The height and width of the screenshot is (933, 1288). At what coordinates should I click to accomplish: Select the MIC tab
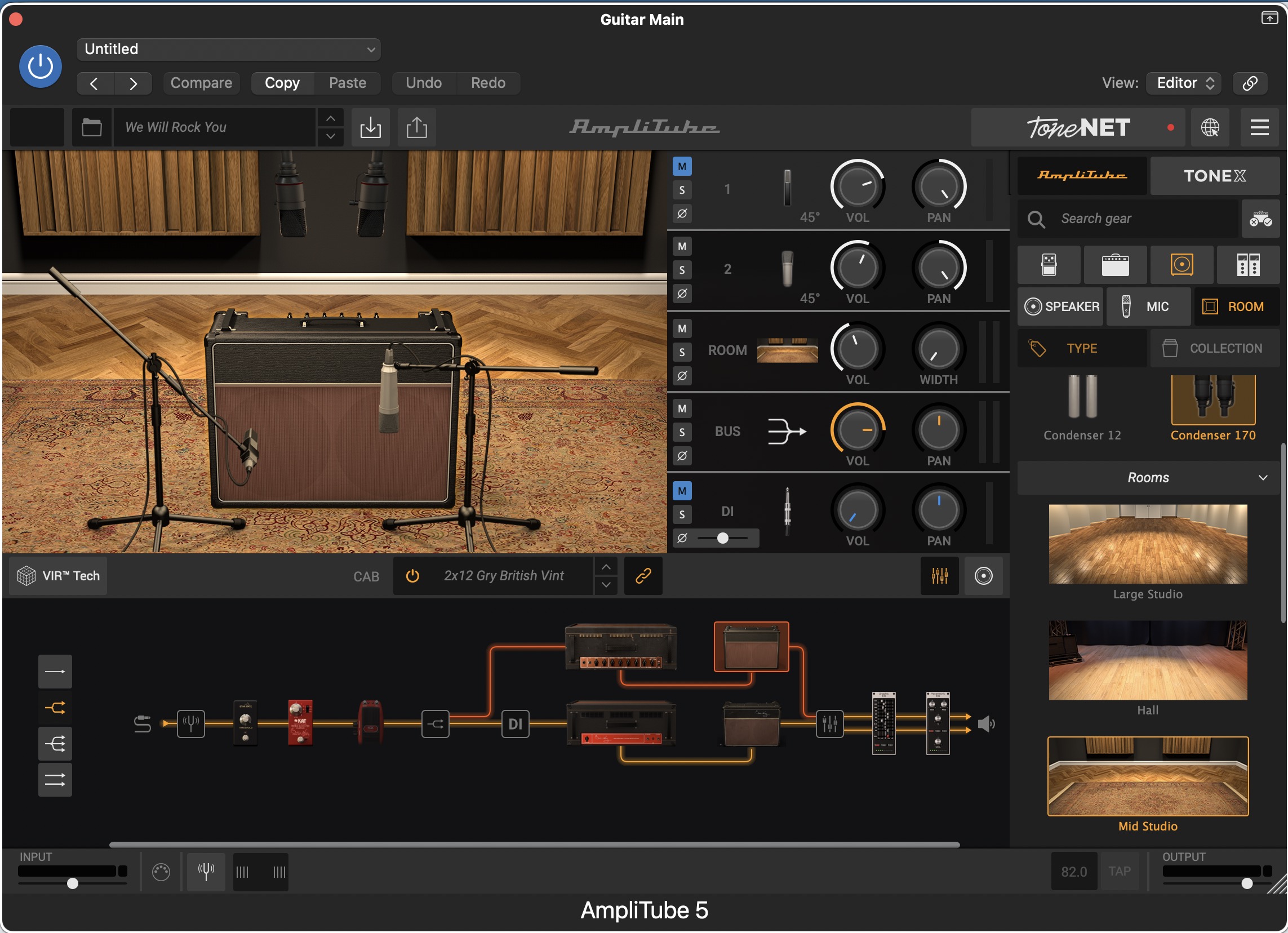pos(1148,306)
